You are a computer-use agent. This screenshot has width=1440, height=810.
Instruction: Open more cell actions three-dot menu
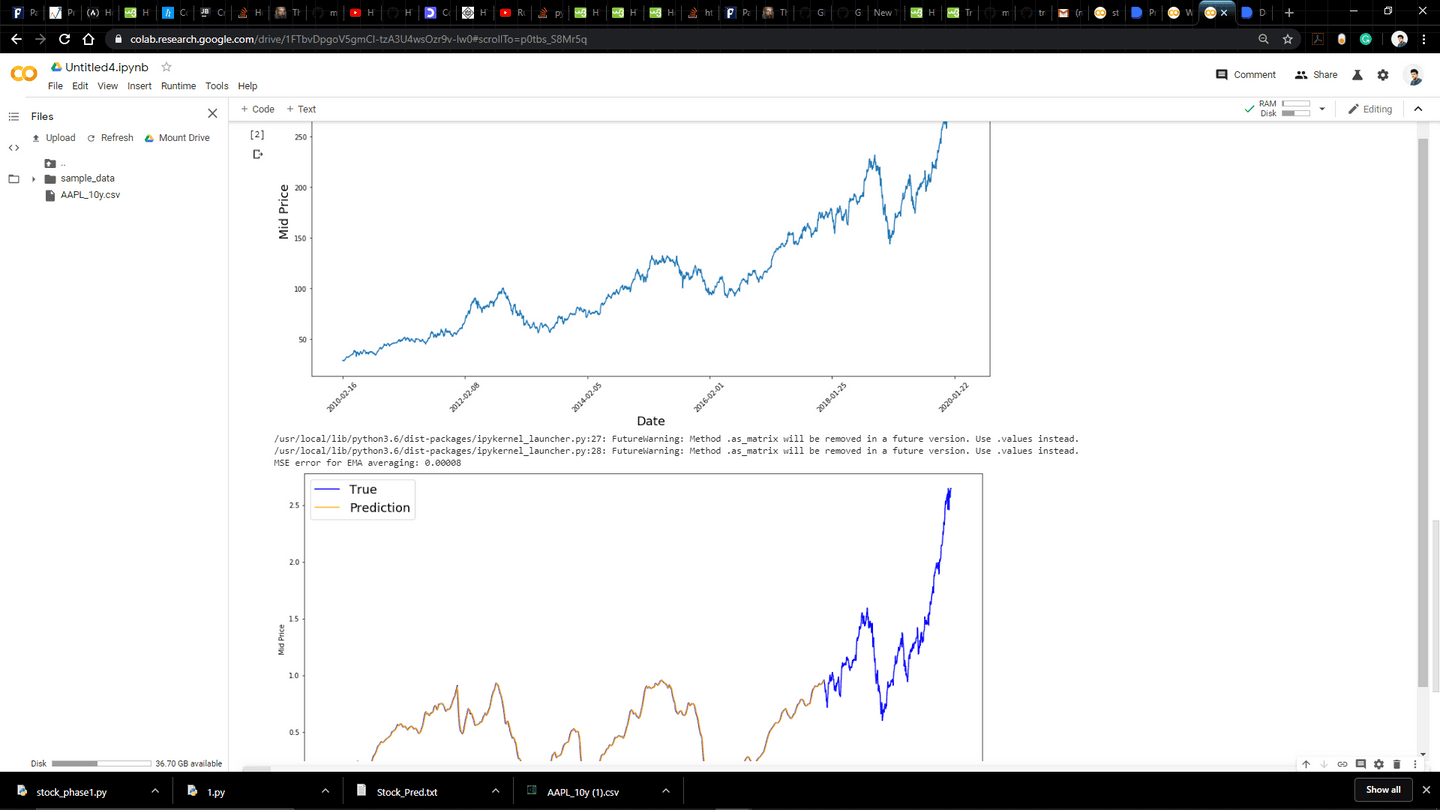(x=1415, y=764)
